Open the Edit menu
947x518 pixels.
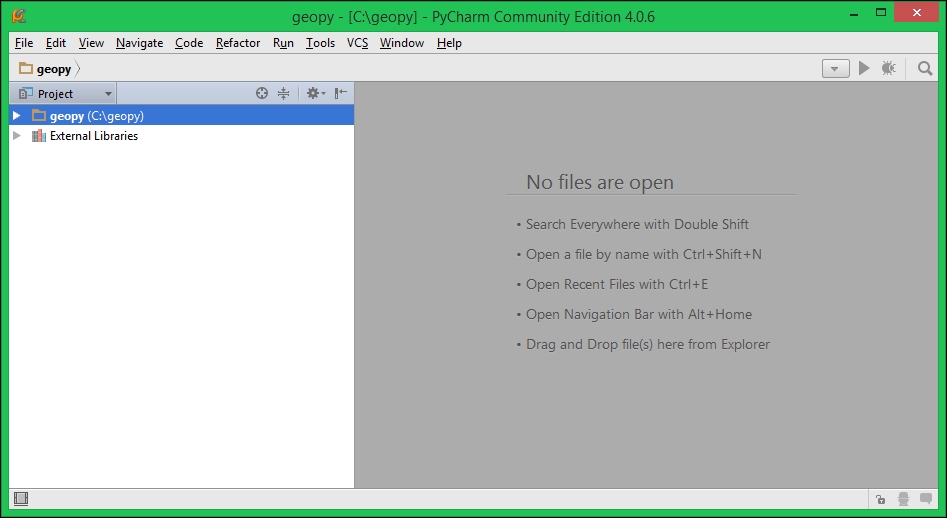point(56,43)
